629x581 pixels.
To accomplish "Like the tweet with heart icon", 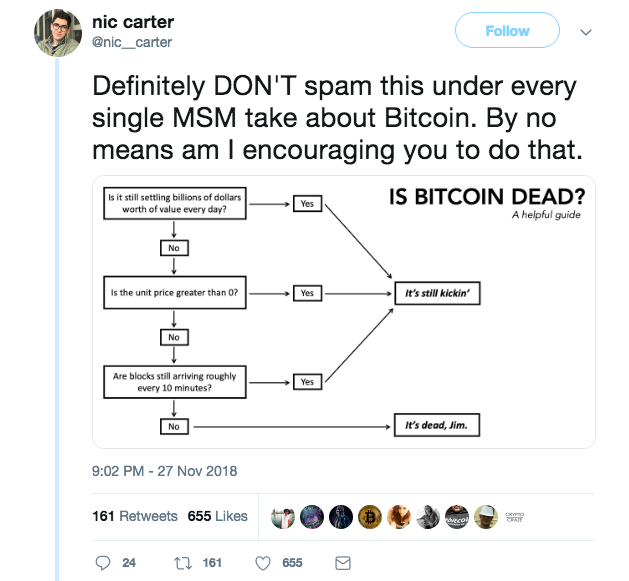I will pyautogui.click(x=265, y=563).
